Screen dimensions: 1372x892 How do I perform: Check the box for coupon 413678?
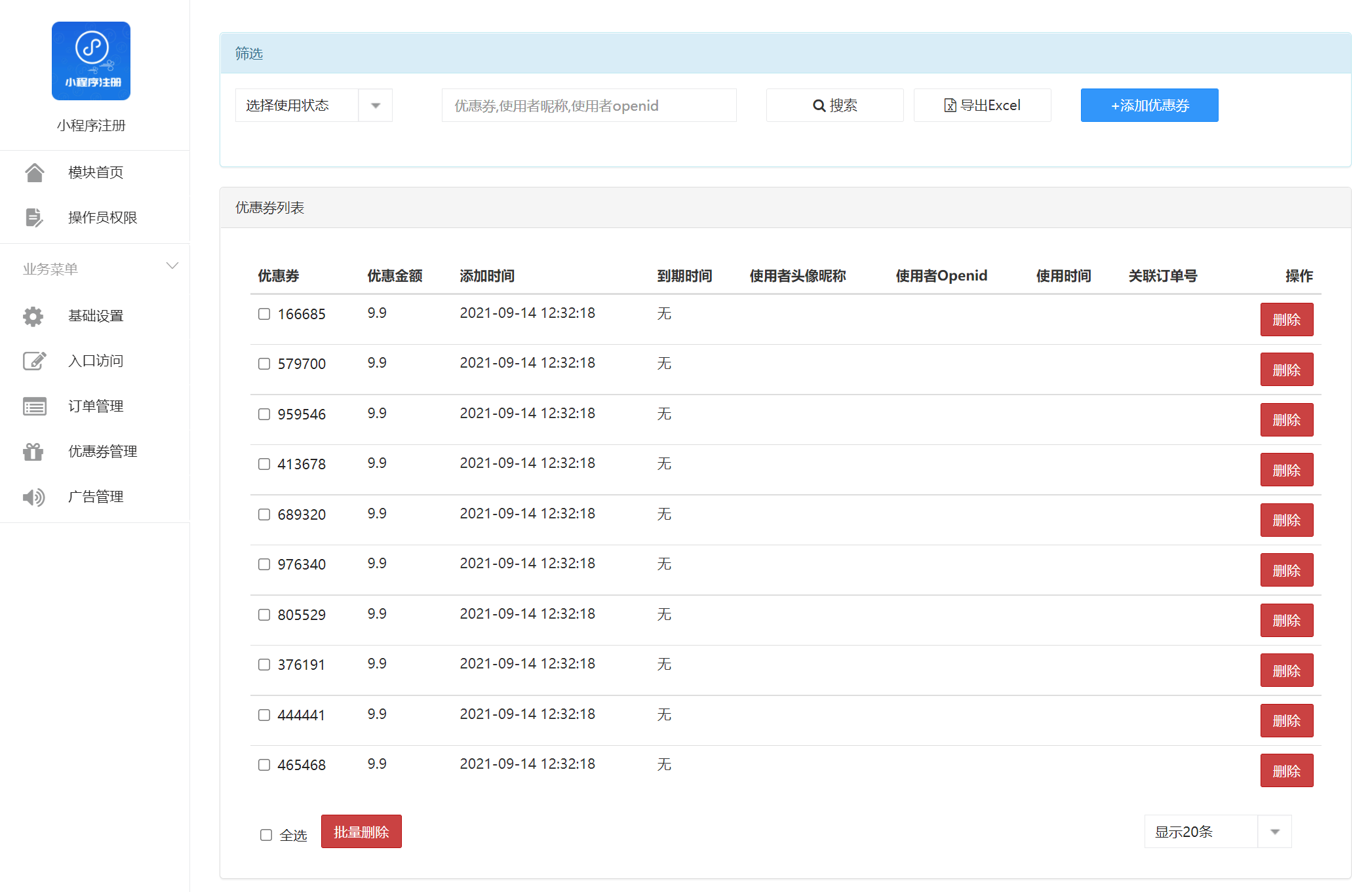click(x=264, y=464)
